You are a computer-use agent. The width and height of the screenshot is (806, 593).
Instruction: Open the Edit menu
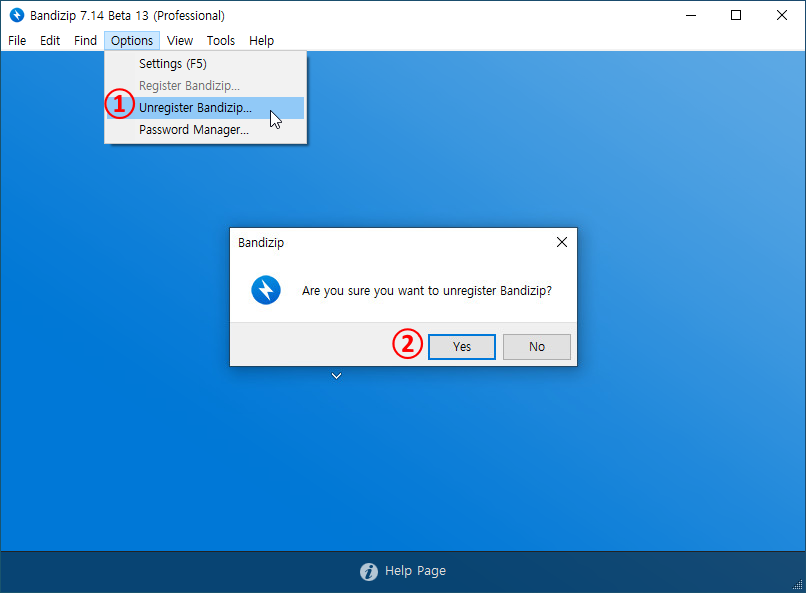(x=50, y=41)
